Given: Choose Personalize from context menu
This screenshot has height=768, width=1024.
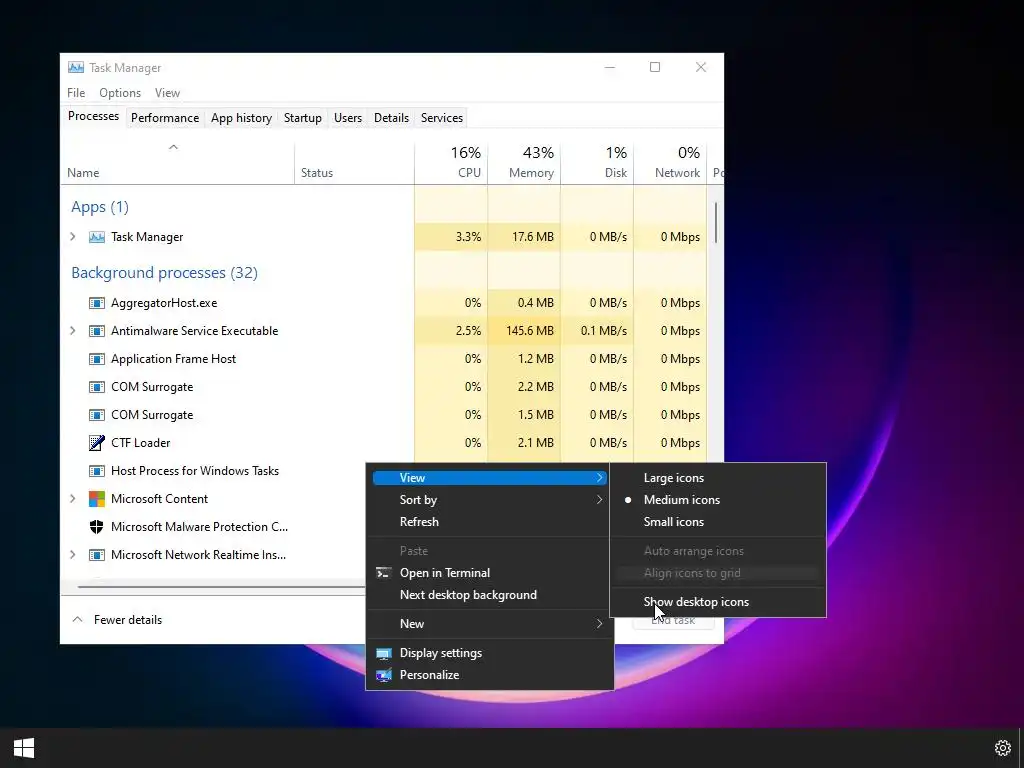Looking at the screenshot, I should (x=490, y=675).
